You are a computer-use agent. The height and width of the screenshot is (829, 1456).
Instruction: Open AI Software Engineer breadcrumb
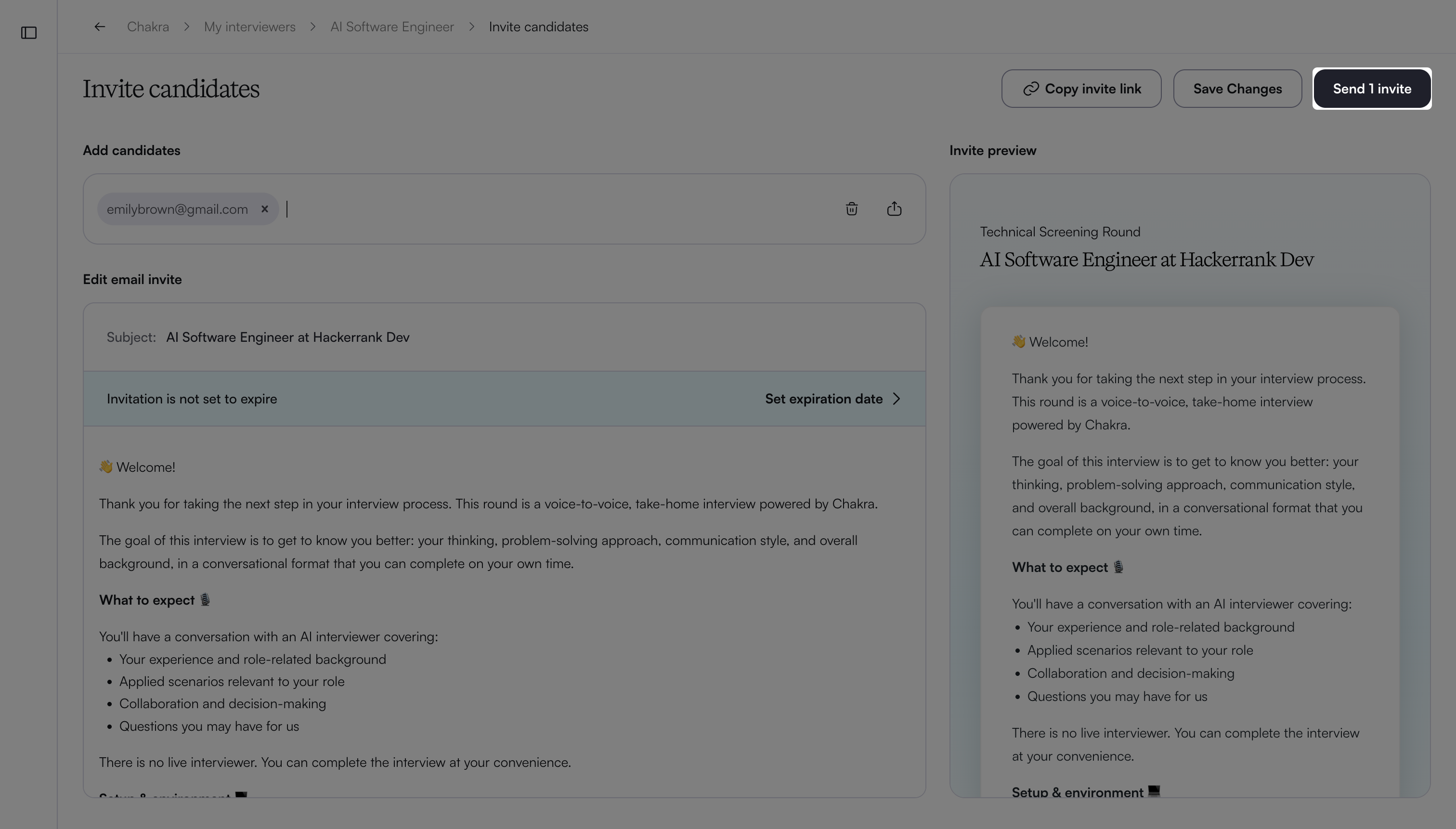pyautogui.click(x=392, y=27)
